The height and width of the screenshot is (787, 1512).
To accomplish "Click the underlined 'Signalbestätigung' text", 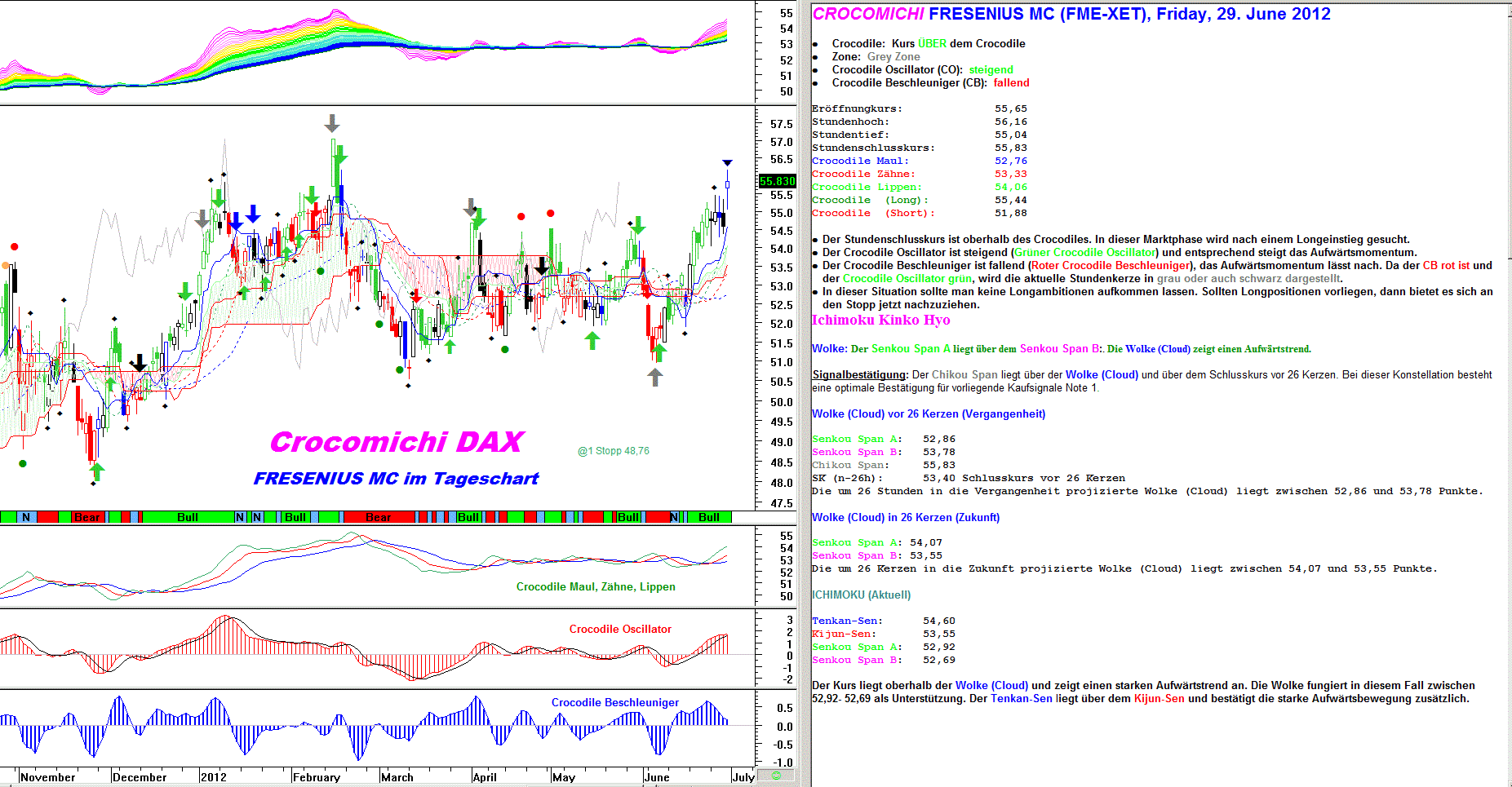I will point(859,375).
